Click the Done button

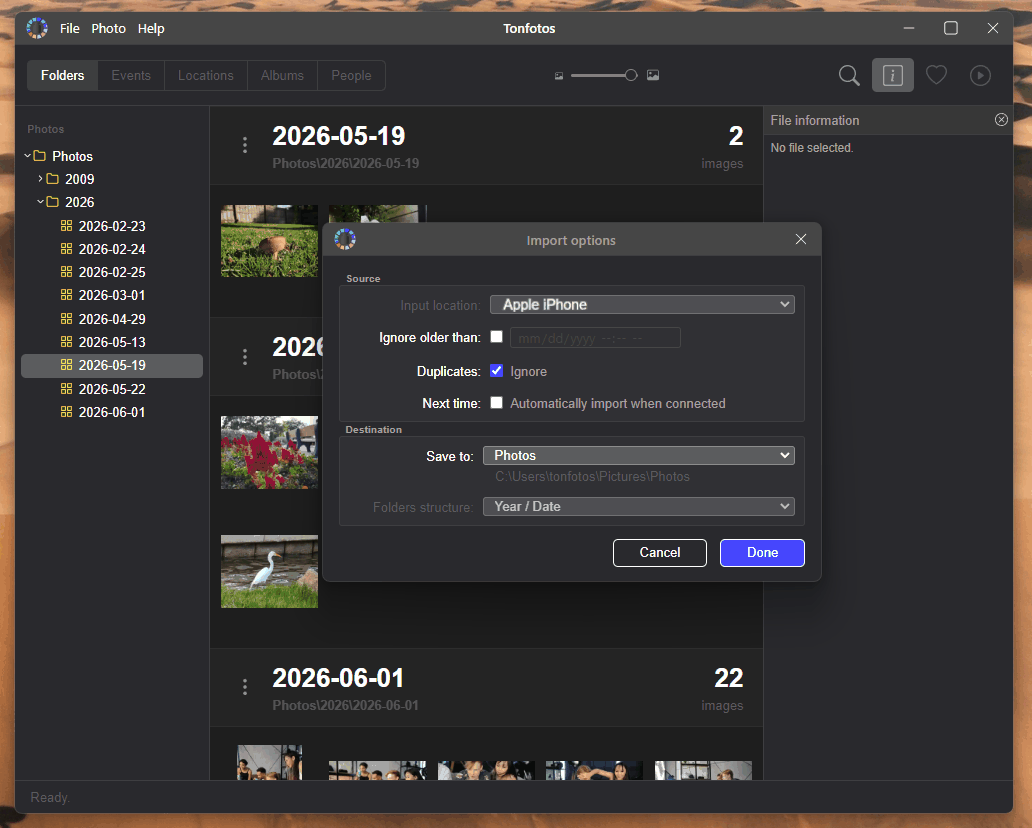(762, 552)
